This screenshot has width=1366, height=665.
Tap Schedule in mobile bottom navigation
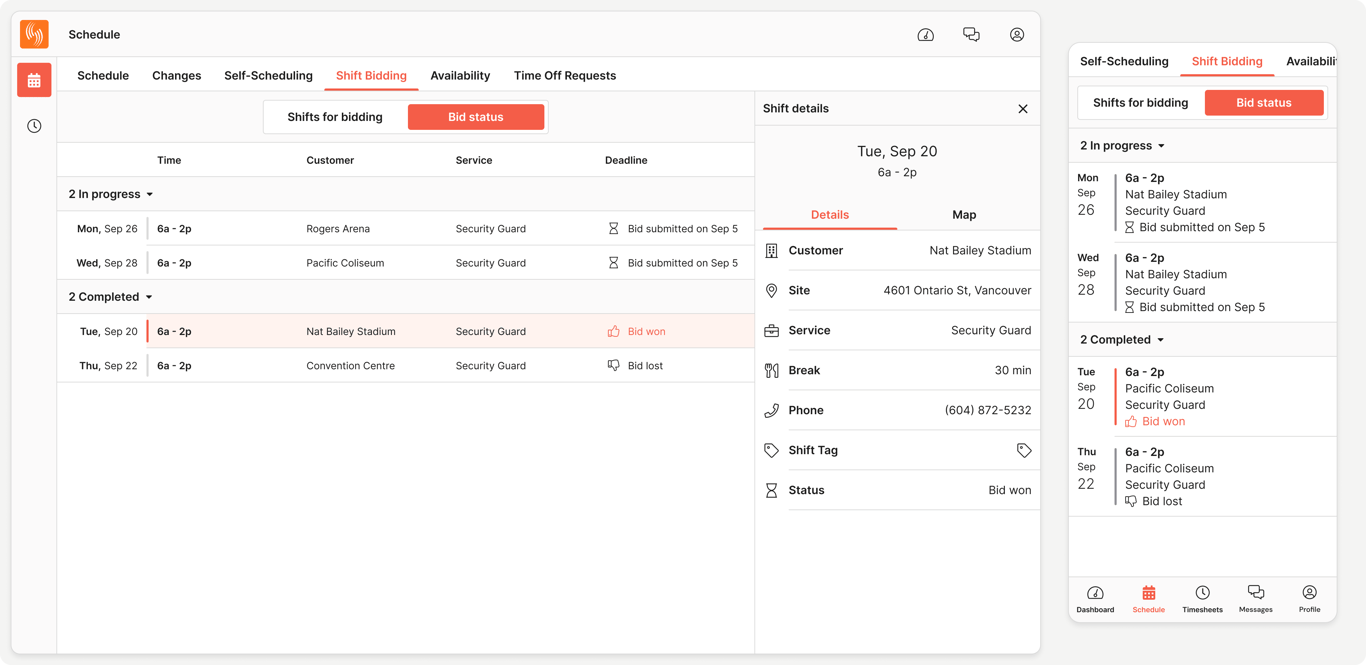[x=1149, y=599]
